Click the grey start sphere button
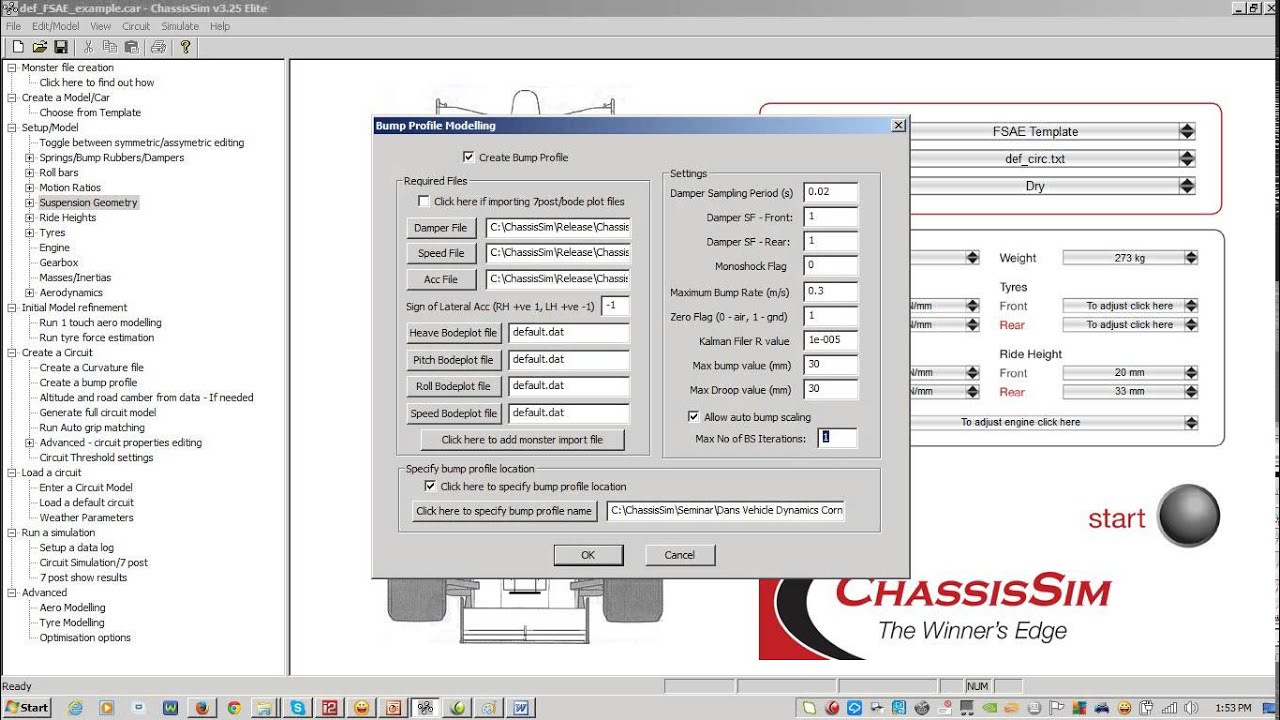The height and width of the screenshot is (720, 1280). [x=1189, y=516]
